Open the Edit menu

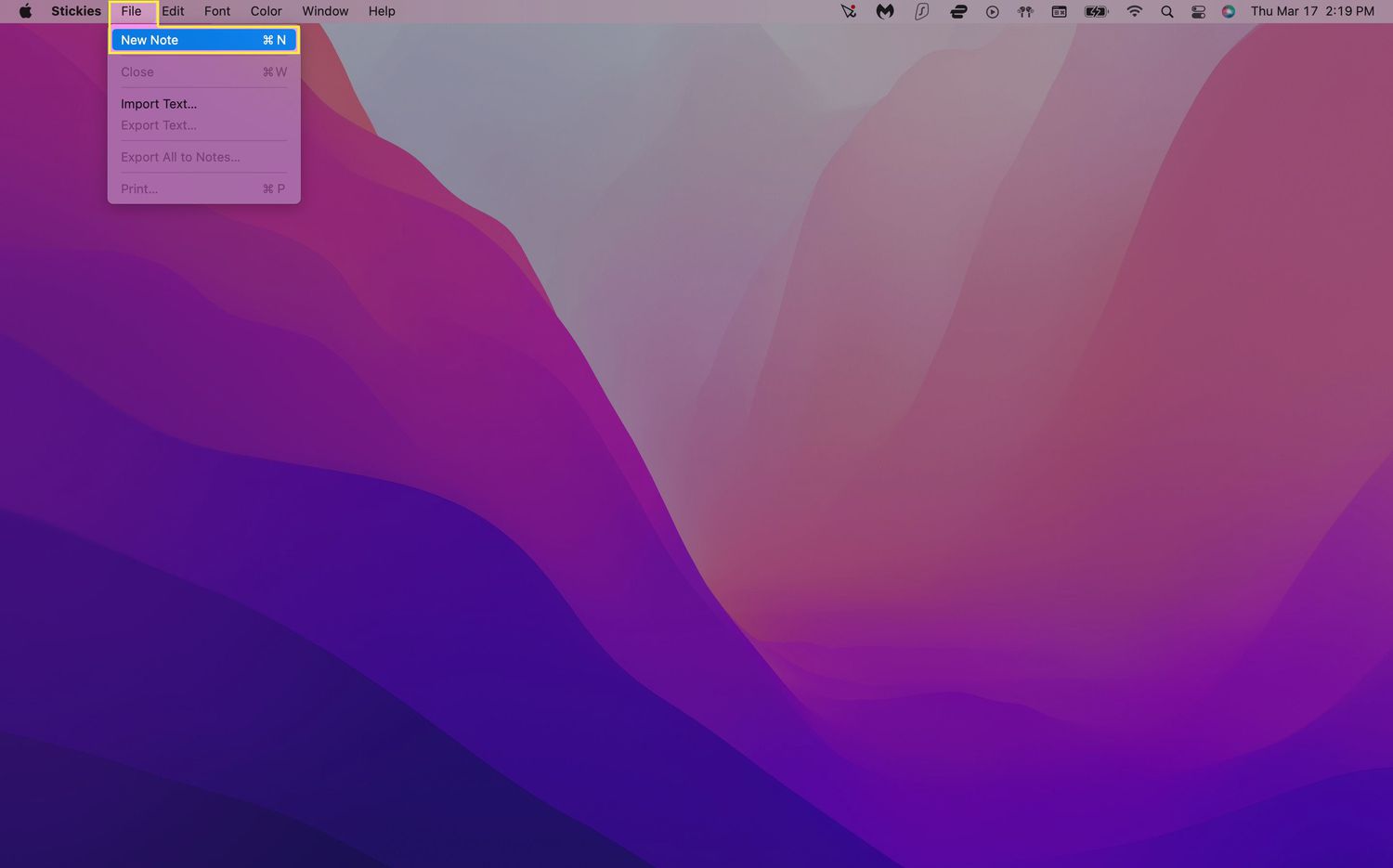pyautogui.click(x=174, y=11)
